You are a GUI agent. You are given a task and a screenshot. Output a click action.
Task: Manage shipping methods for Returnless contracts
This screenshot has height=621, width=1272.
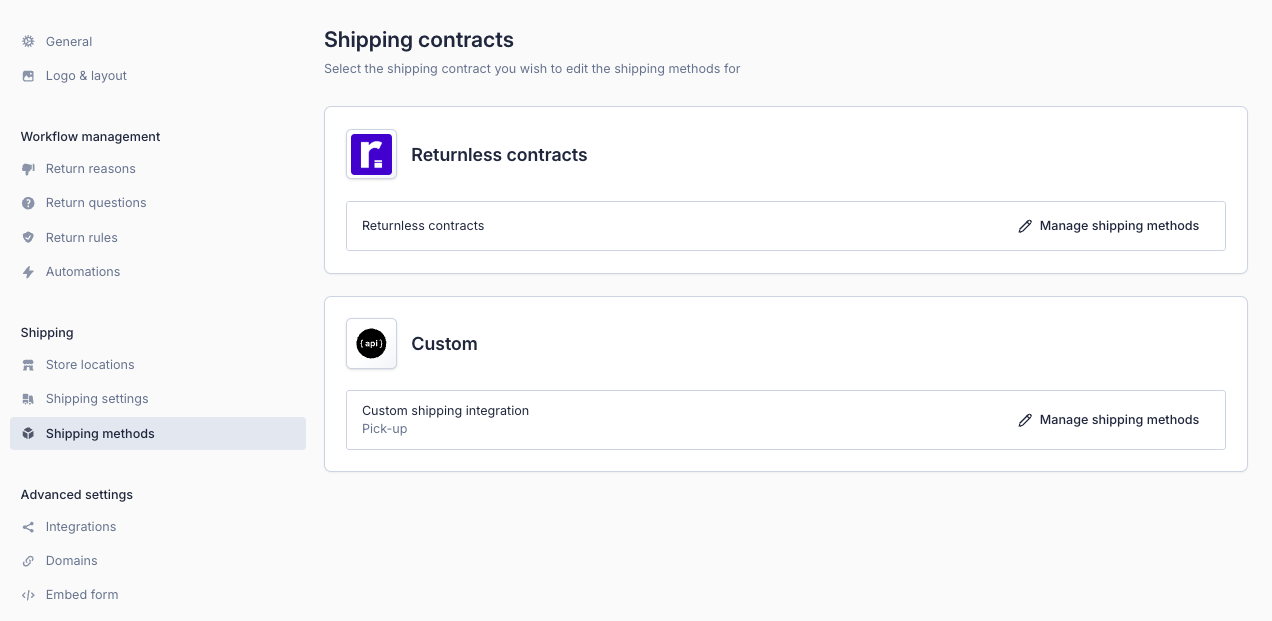click(x=1118, y=226)
